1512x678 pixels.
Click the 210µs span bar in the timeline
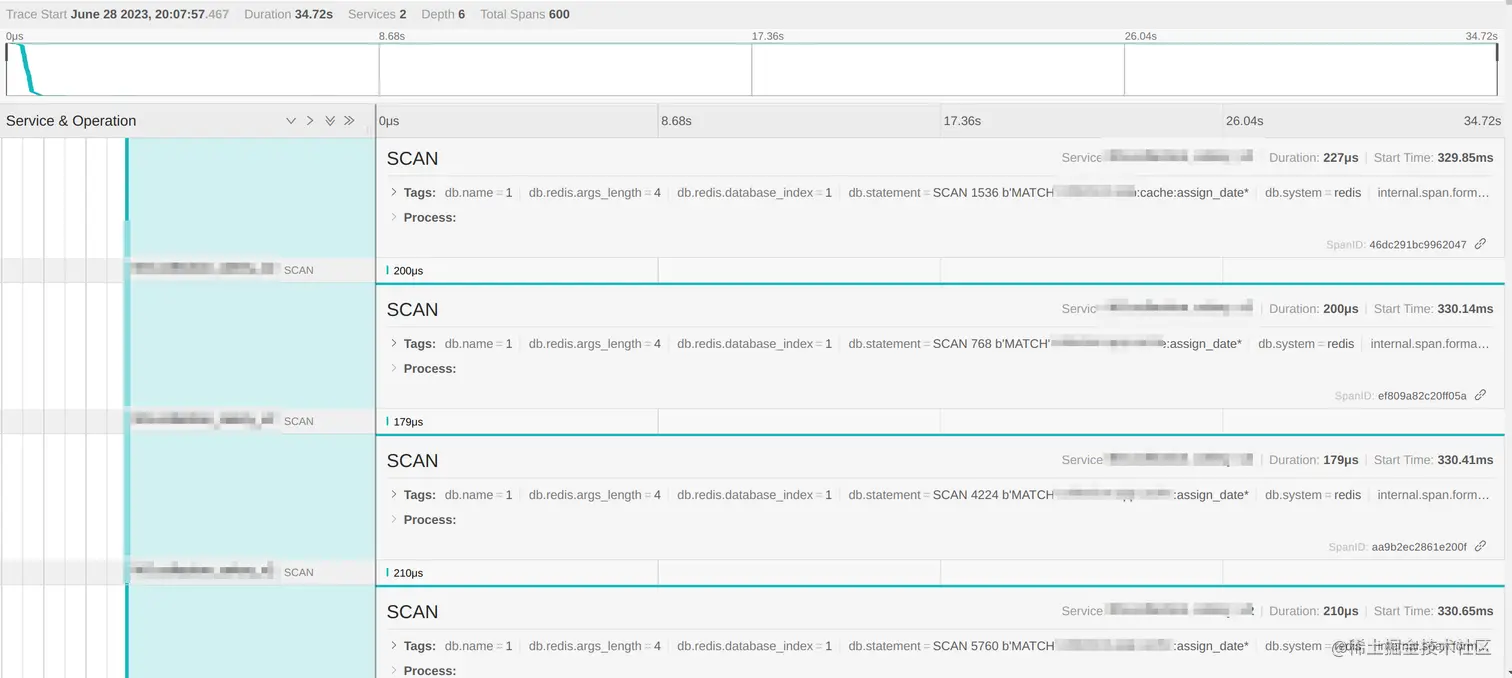(388, 572)
